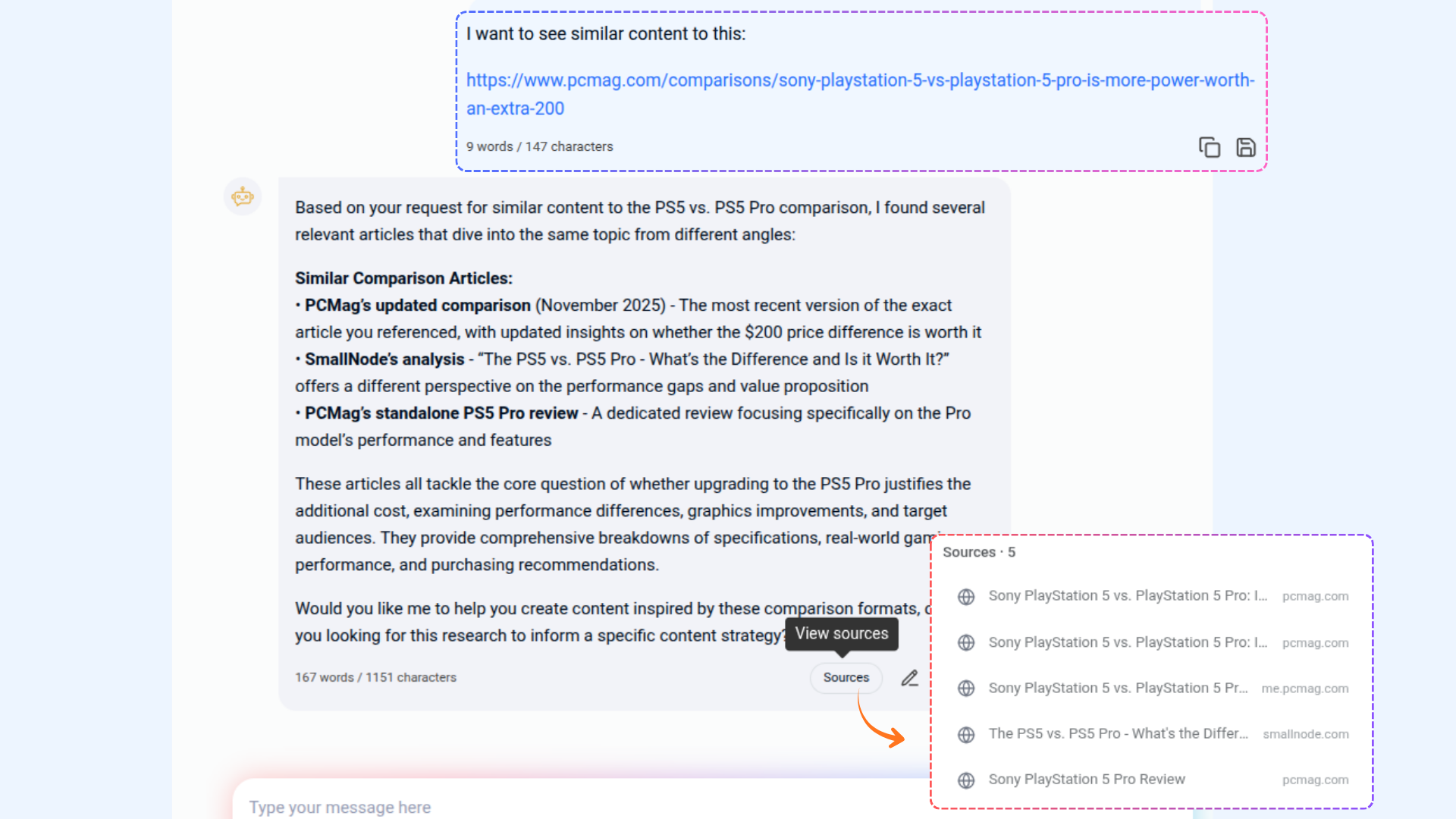Image resolution: width=1456 pixels, height=819 pixels.
Task: Click the Sources · 5 panel header
Action: (979, 552)
